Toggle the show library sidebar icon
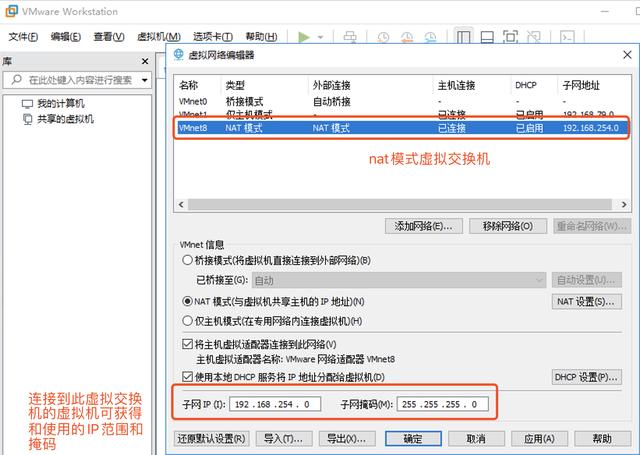The width and height of the screenshot is (640, 455). pyautogui.click(x=463, y=37)
